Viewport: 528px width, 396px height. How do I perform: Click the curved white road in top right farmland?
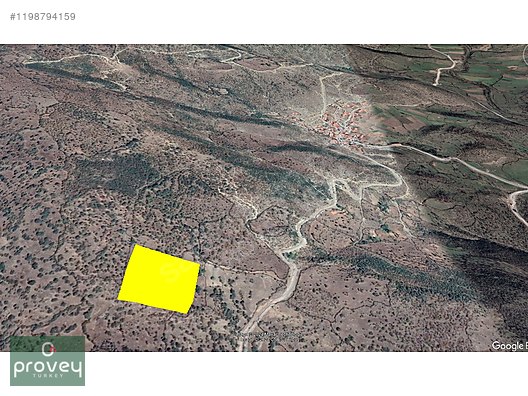point(444,65)
